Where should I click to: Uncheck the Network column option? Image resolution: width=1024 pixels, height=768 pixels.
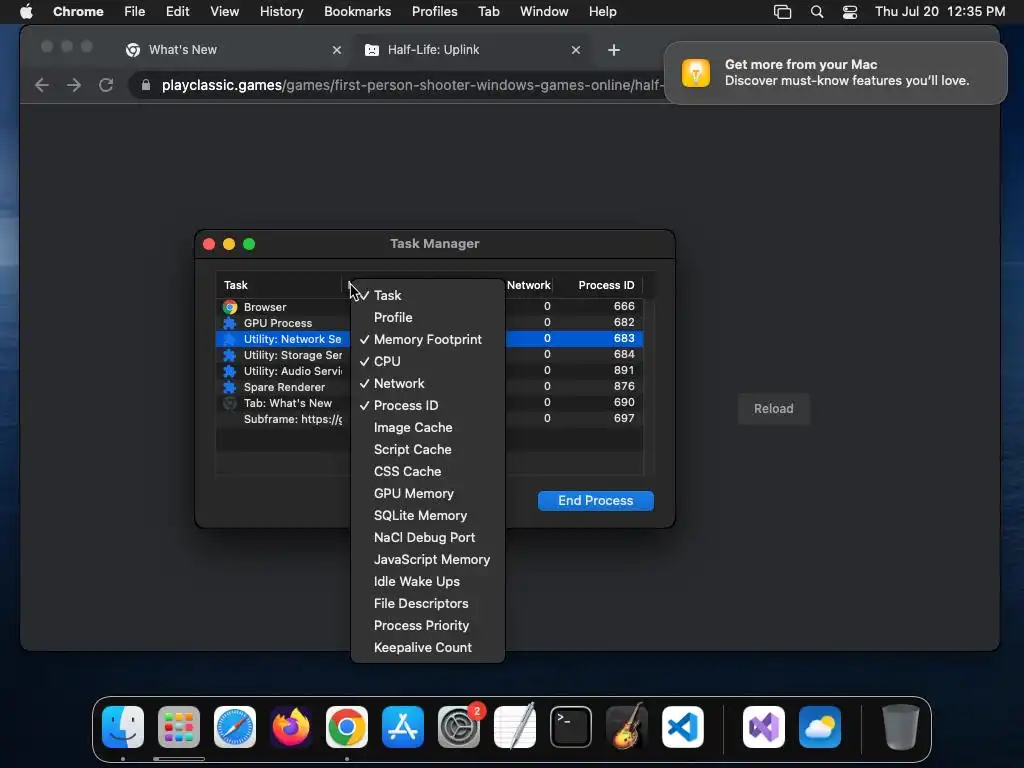click(428, 383)
